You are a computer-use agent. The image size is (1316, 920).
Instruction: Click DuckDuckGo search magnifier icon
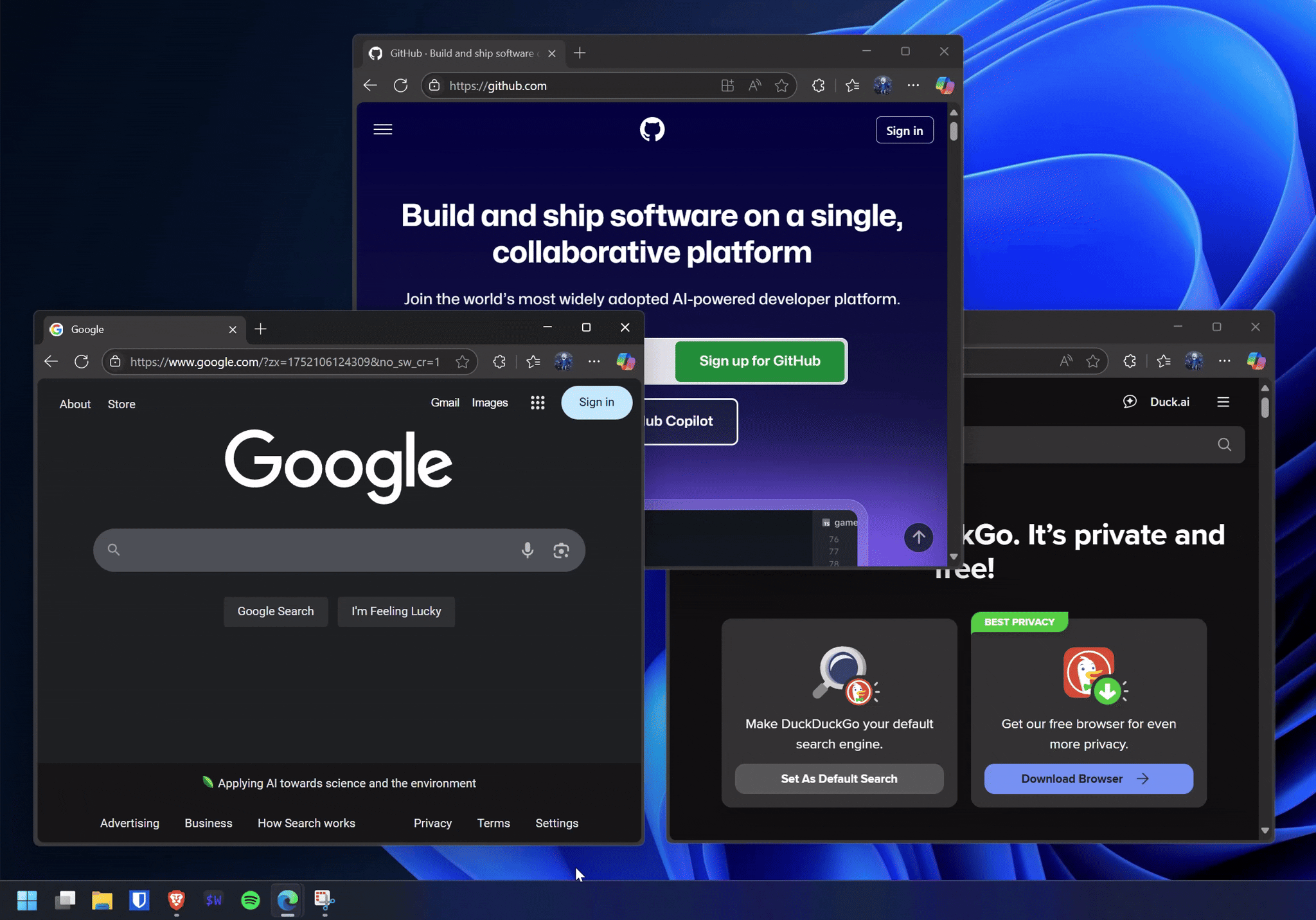pos(1225,444)
